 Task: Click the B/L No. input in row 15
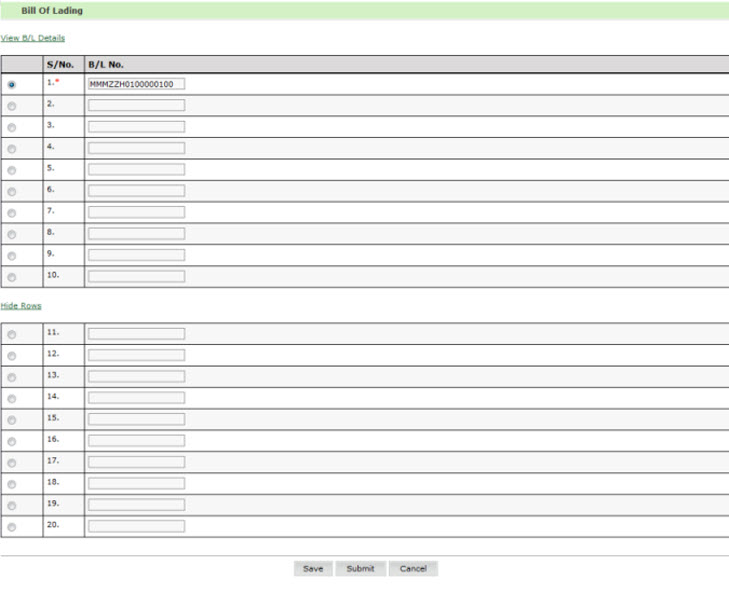[x=136, y=419]
